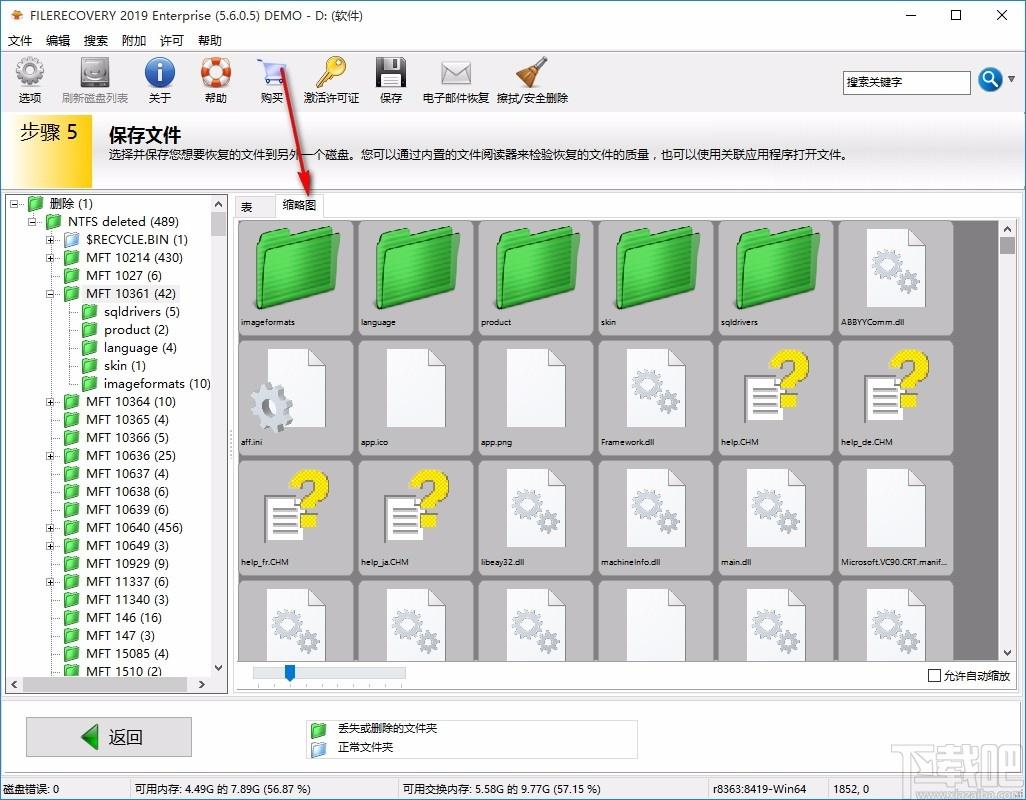The width and height of the screenshot is (1026, 800).
Task: Open 电子邮件恢复 envelope icon
Action: (456, 73)
